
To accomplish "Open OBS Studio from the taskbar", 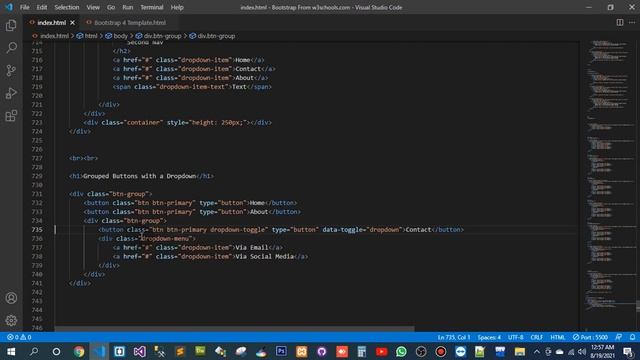I will (421, 351).
